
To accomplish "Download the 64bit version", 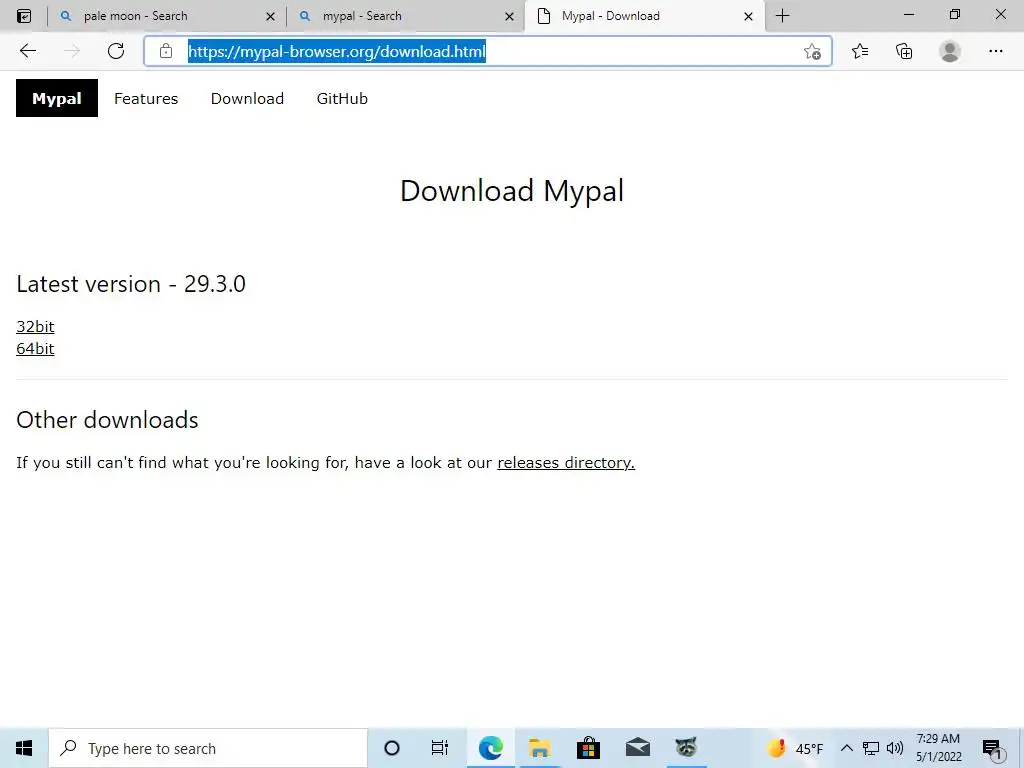I will coord(35,349).
